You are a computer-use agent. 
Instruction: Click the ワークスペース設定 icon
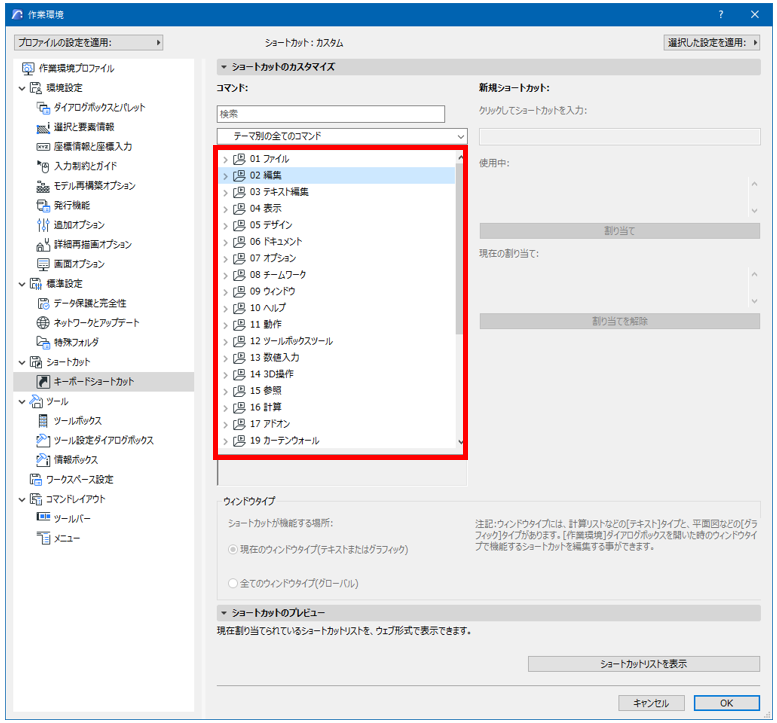(x=36, y=480)
